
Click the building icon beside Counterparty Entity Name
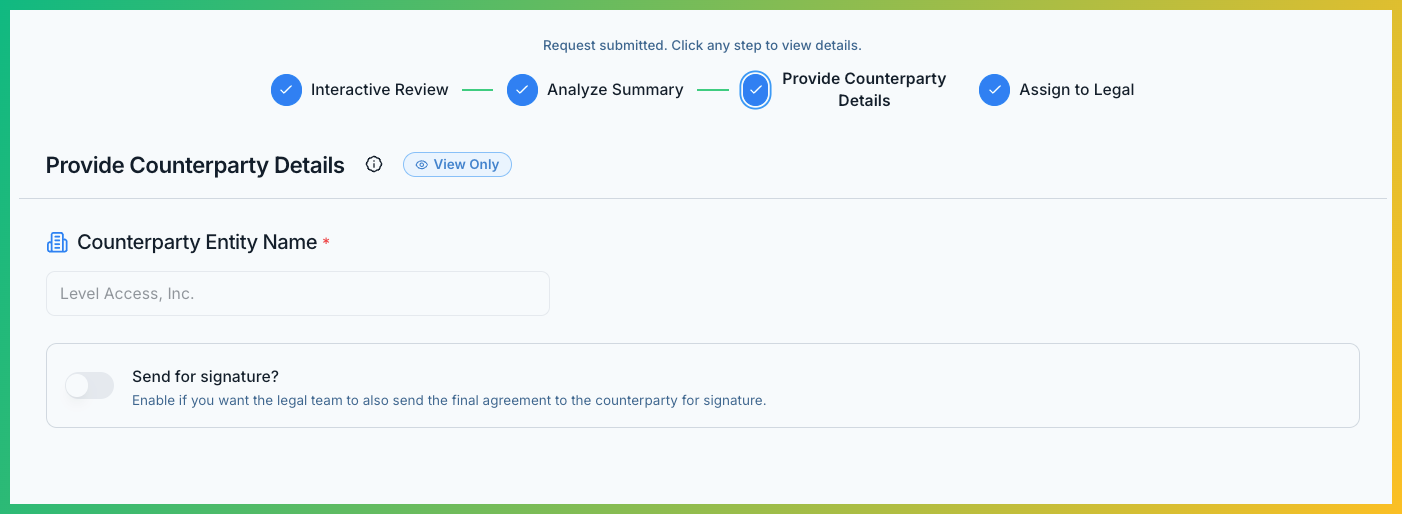point(57,243)
